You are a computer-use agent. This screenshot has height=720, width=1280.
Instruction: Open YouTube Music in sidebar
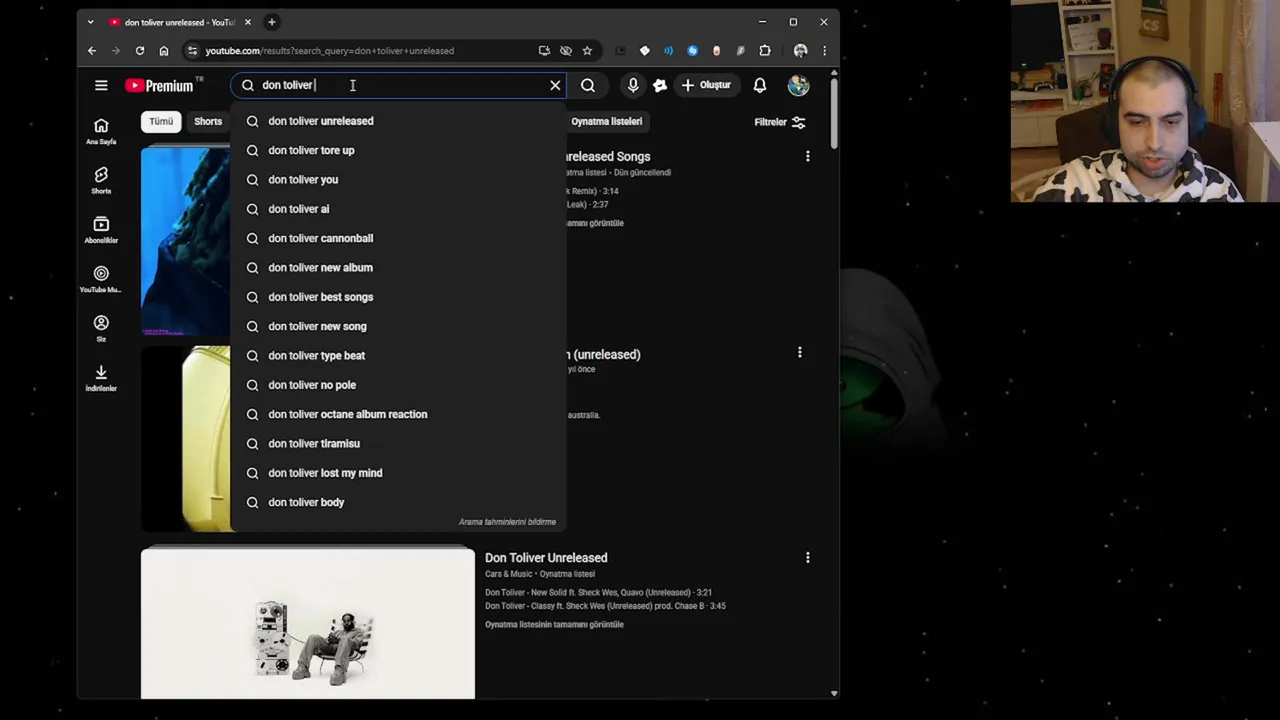tap(101, 279)
